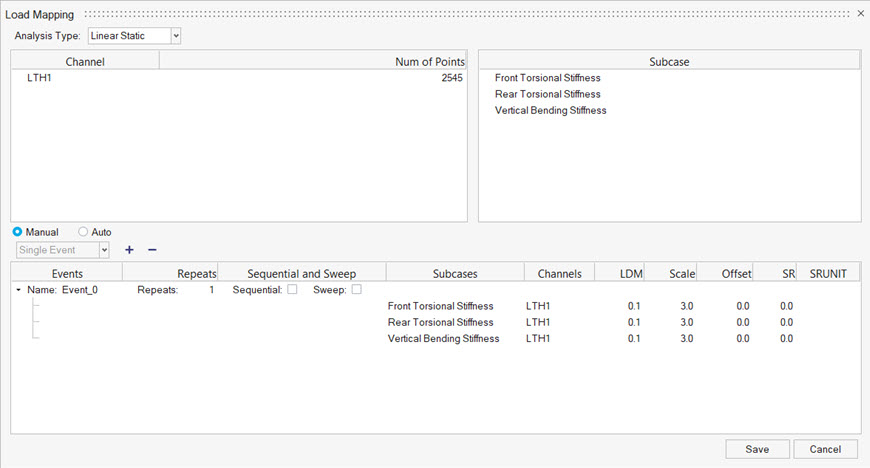Image resolution: width=870 pixels, height=468 pixels.
Task: Enable the Sequential checkbox
Action: (x=292, y=290)
